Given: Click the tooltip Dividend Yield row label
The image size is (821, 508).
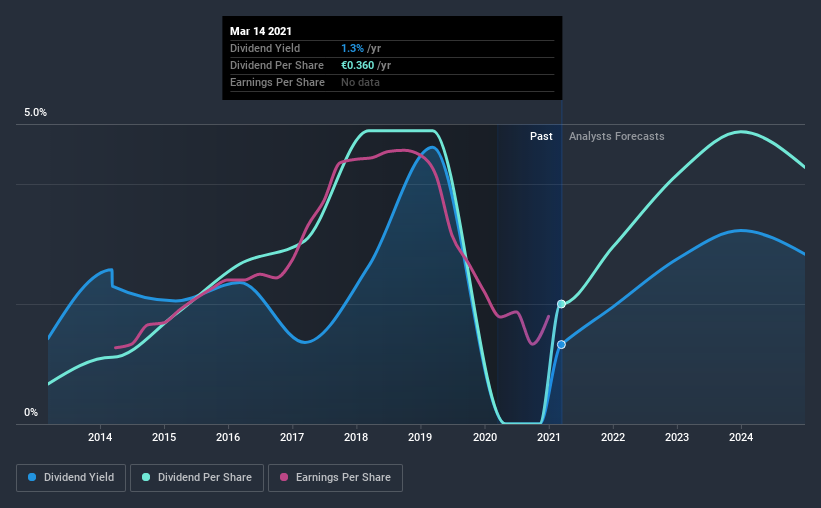Looking at the screenshot, I should click(265, 48).
